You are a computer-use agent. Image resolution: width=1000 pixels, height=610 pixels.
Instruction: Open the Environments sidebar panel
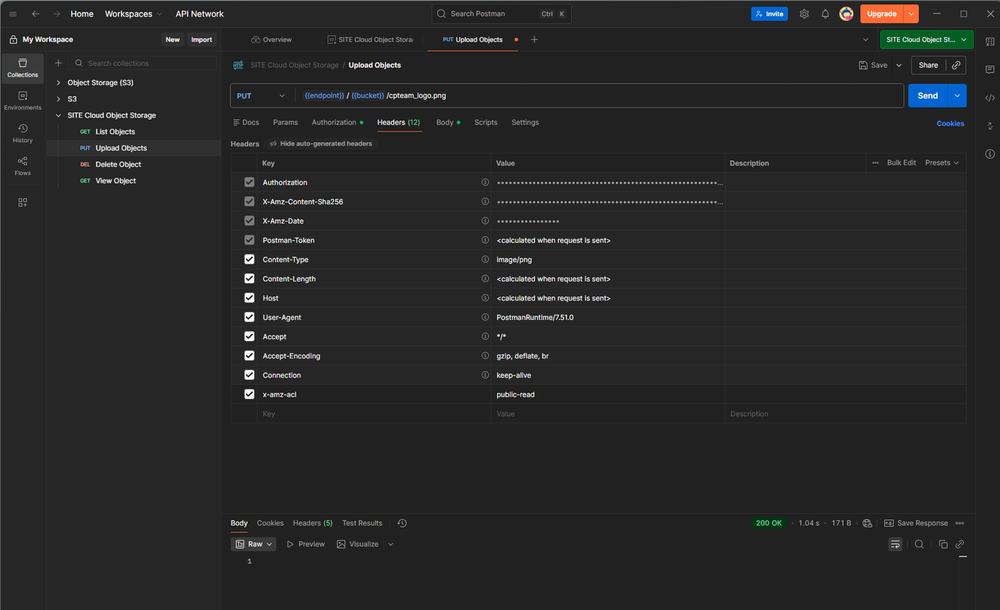22,100
